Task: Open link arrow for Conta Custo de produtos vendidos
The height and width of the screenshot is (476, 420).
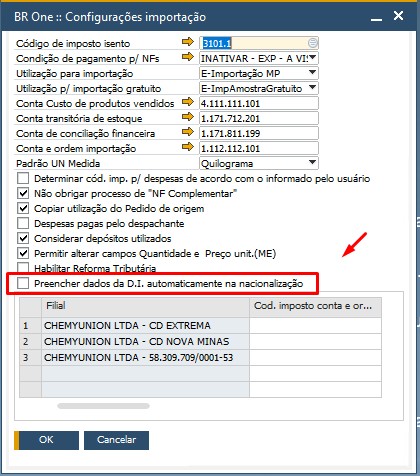Action: pos(188,102)
